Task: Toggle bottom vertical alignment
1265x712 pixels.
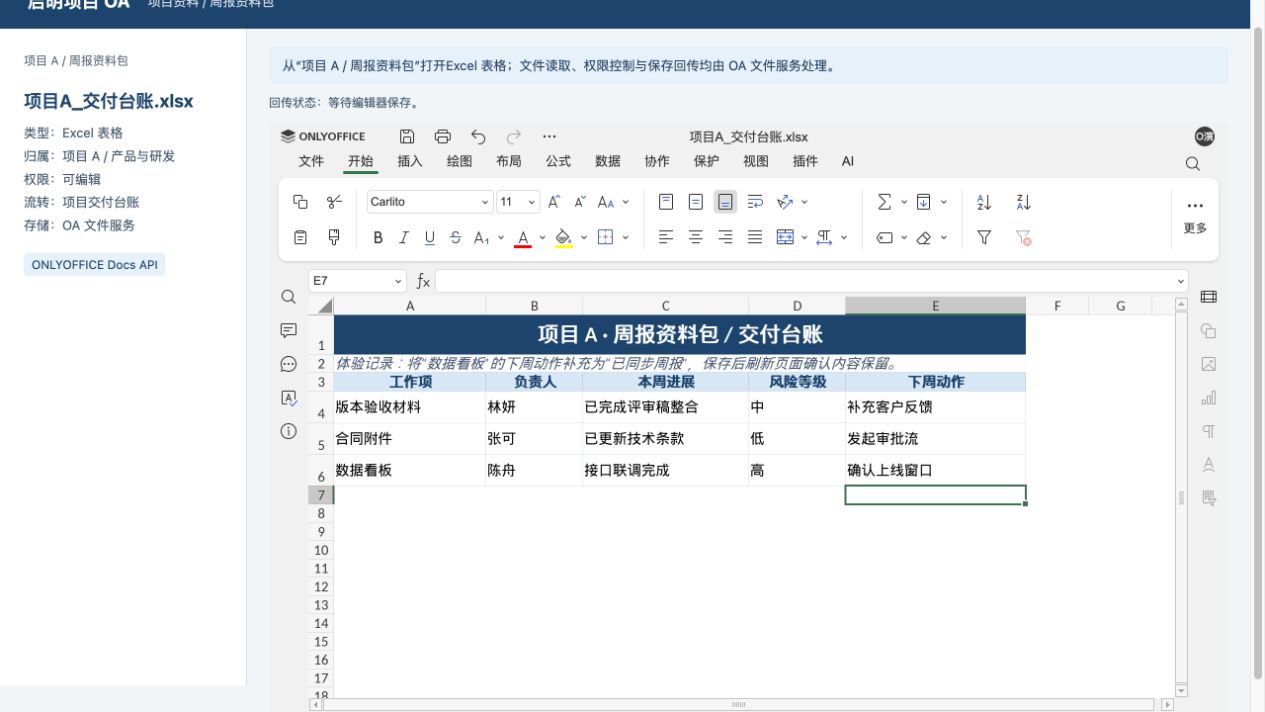Action: 726,202
